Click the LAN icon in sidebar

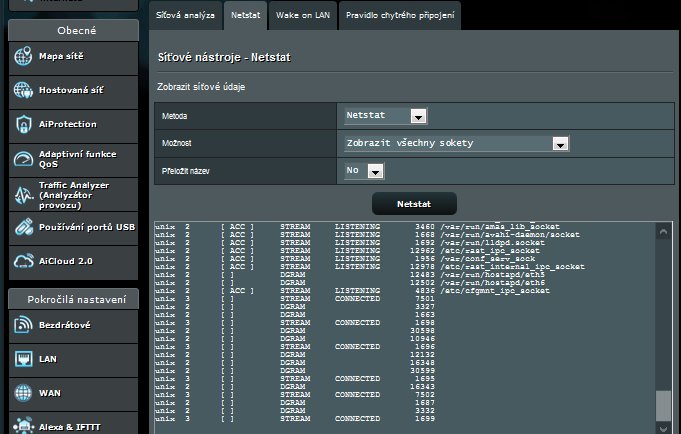pos(23,359)
